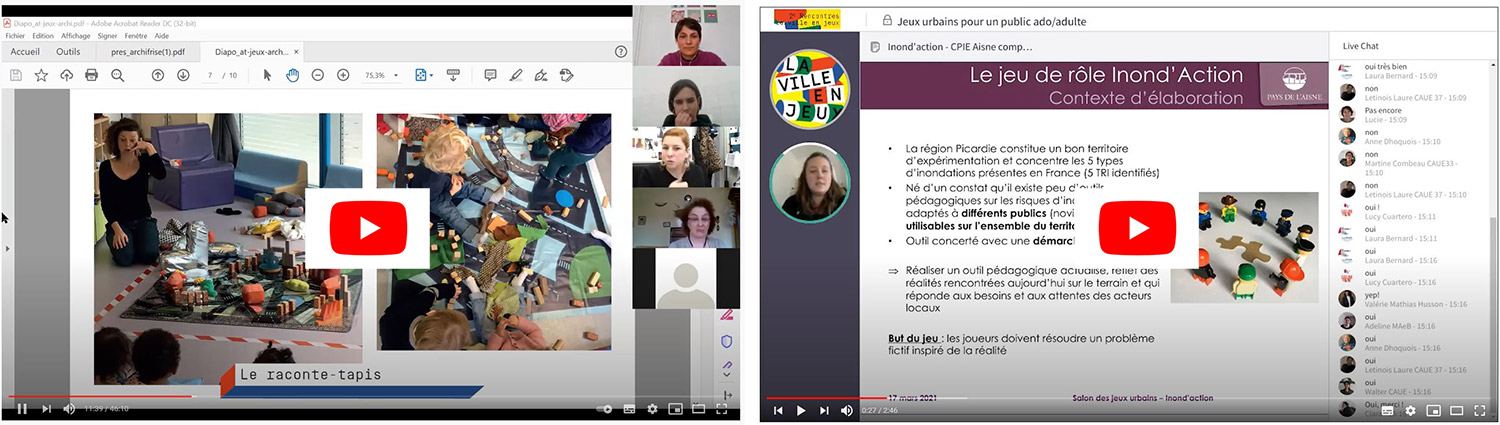Switch left player to theater mode

tap(699, 409)
